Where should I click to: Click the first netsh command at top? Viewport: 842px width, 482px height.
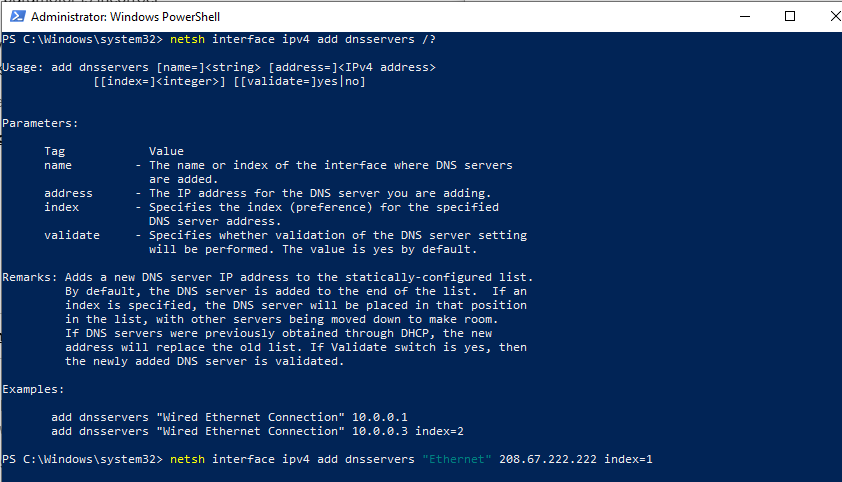pos(303,39)
